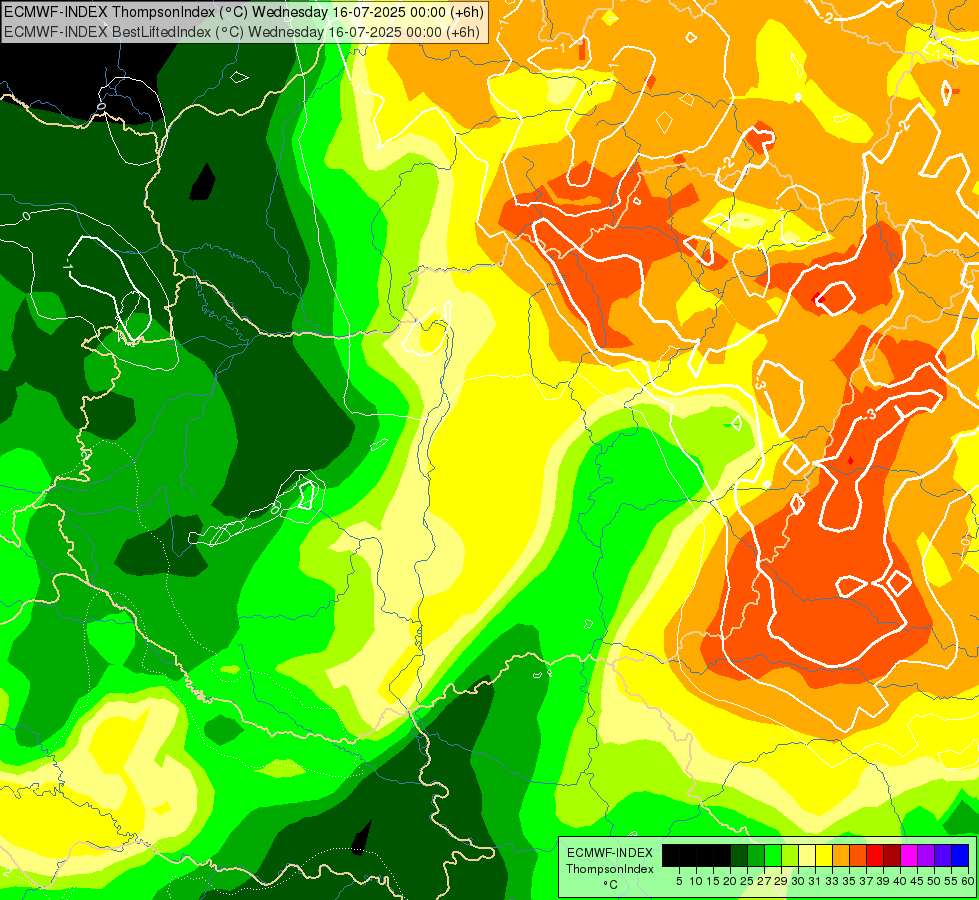Click the ThompsonIndex title line at top

click(x=244, y=12)
